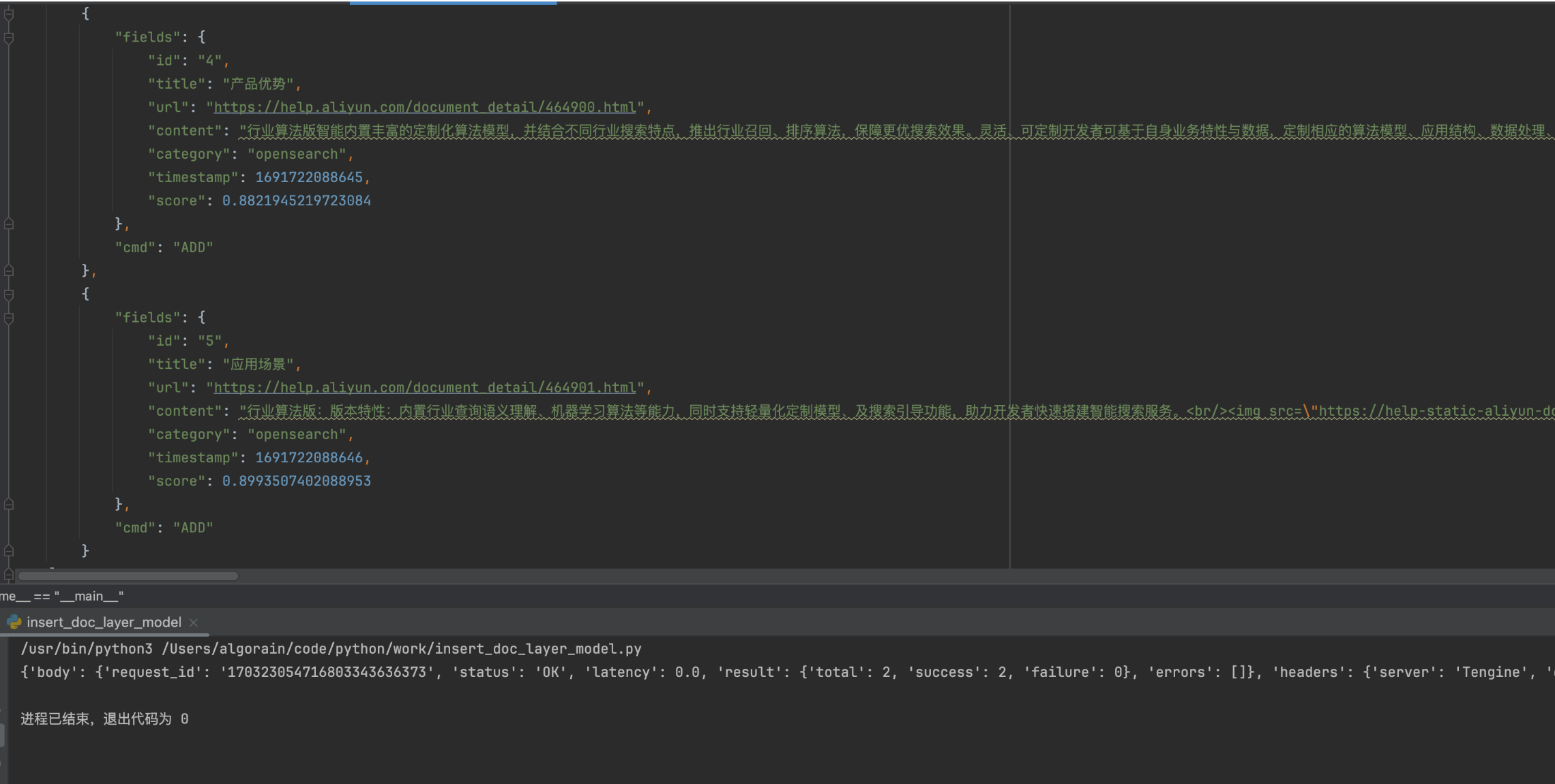The height and width of the screenshot is (784, 1555).
Task: Click fold-end marker after score 0.8821945219723084
Action: click(x=9, y=224)
